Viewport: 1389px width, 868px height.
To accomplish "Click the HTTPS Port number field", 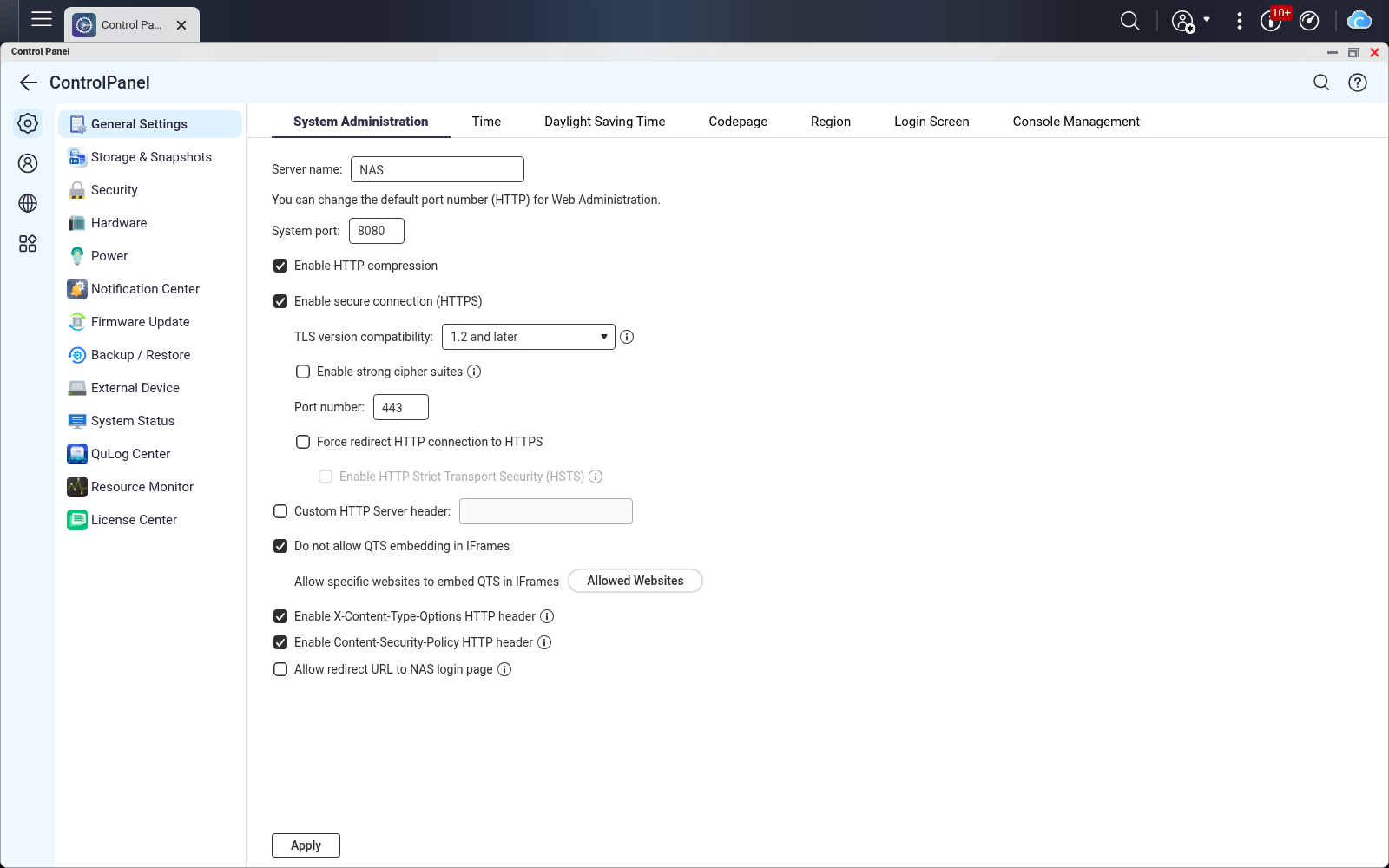I will [x=401, y=407].
